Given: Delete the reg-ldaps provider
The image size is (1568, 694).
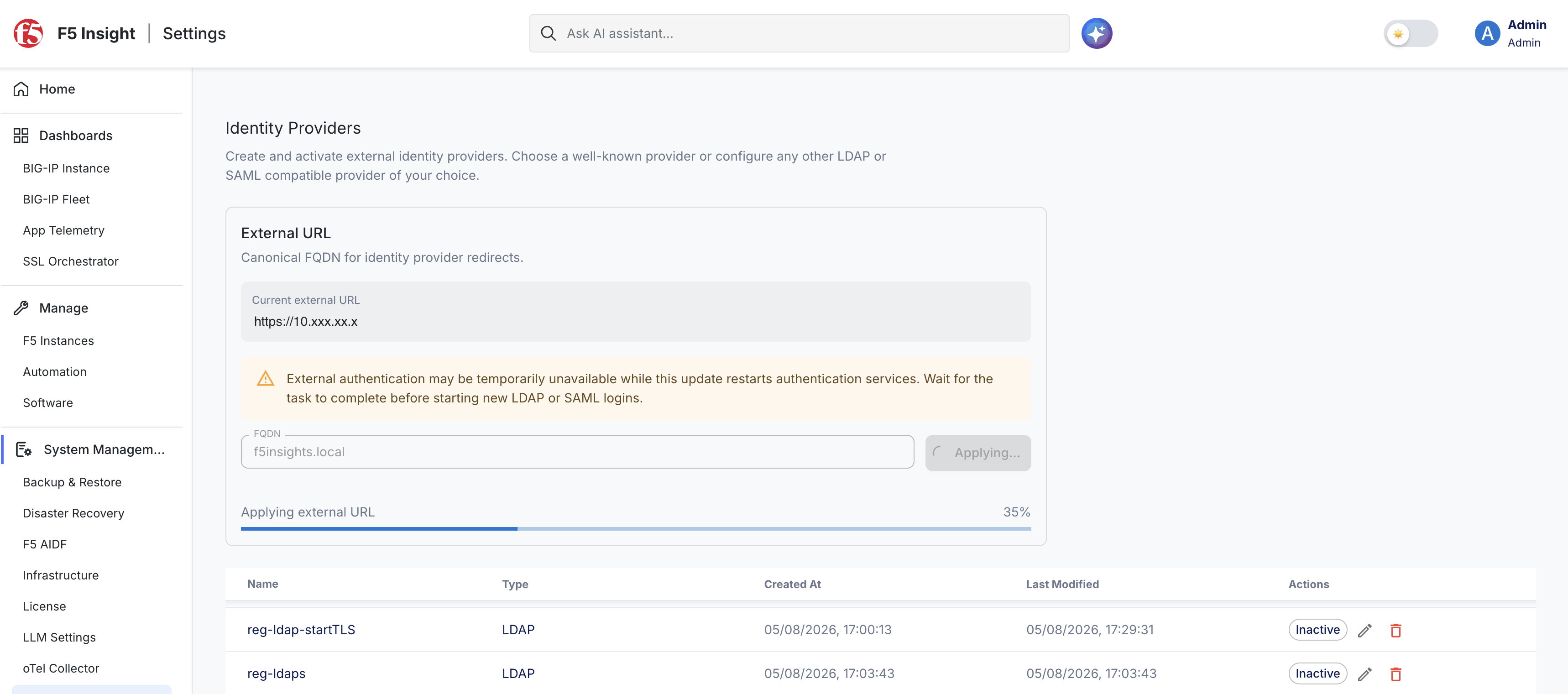Looking at the screenshot, I should coord(1396,674).
